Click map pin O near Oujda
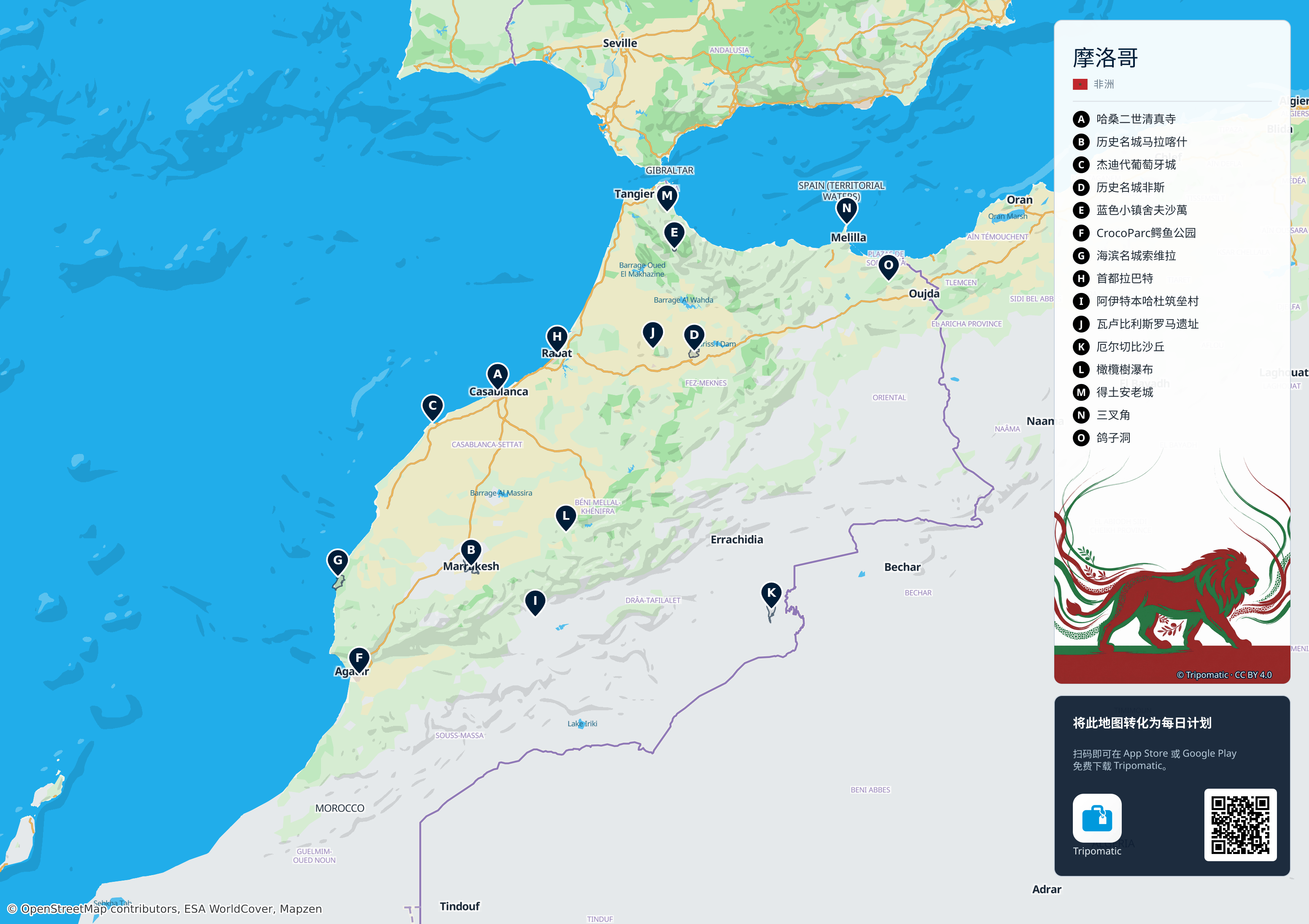 888,267
